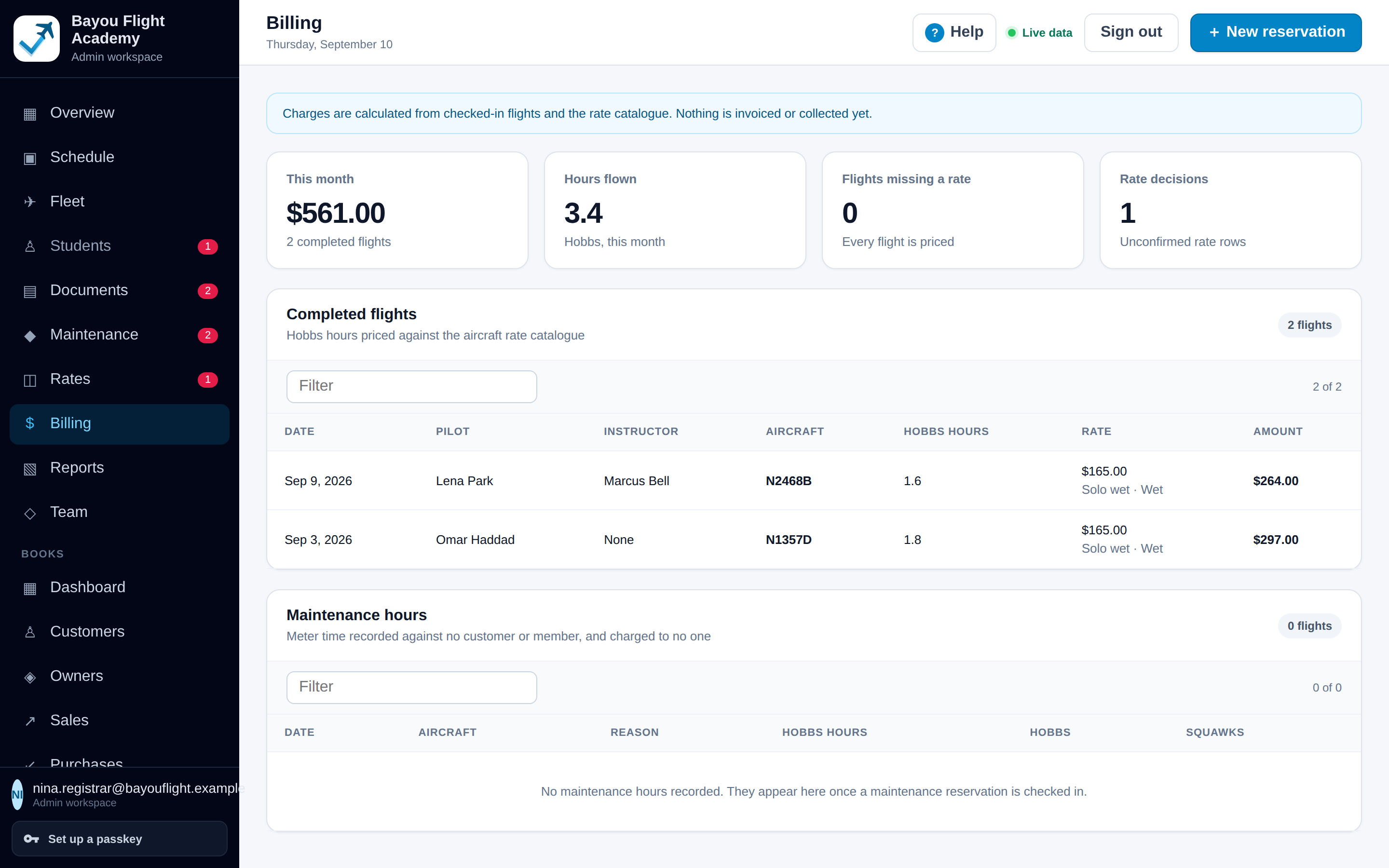Click pilot name Omar Haddad

(x=475, y=540)
